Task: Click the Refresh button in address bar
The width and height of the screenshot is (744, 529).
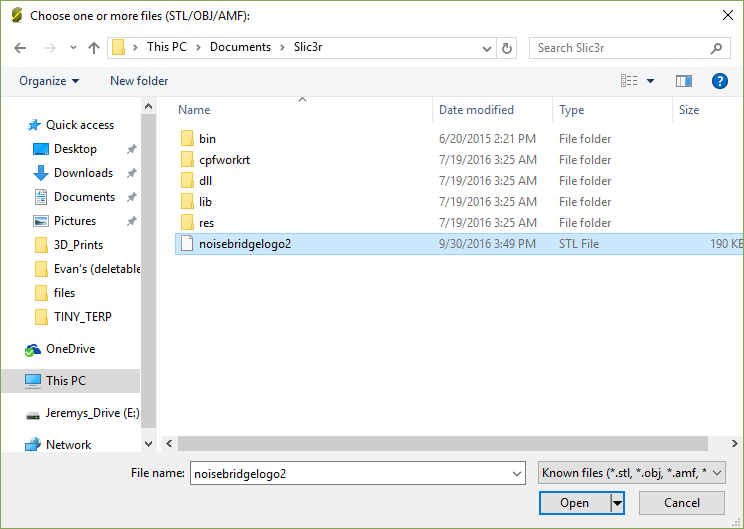Action: (508, 48)
